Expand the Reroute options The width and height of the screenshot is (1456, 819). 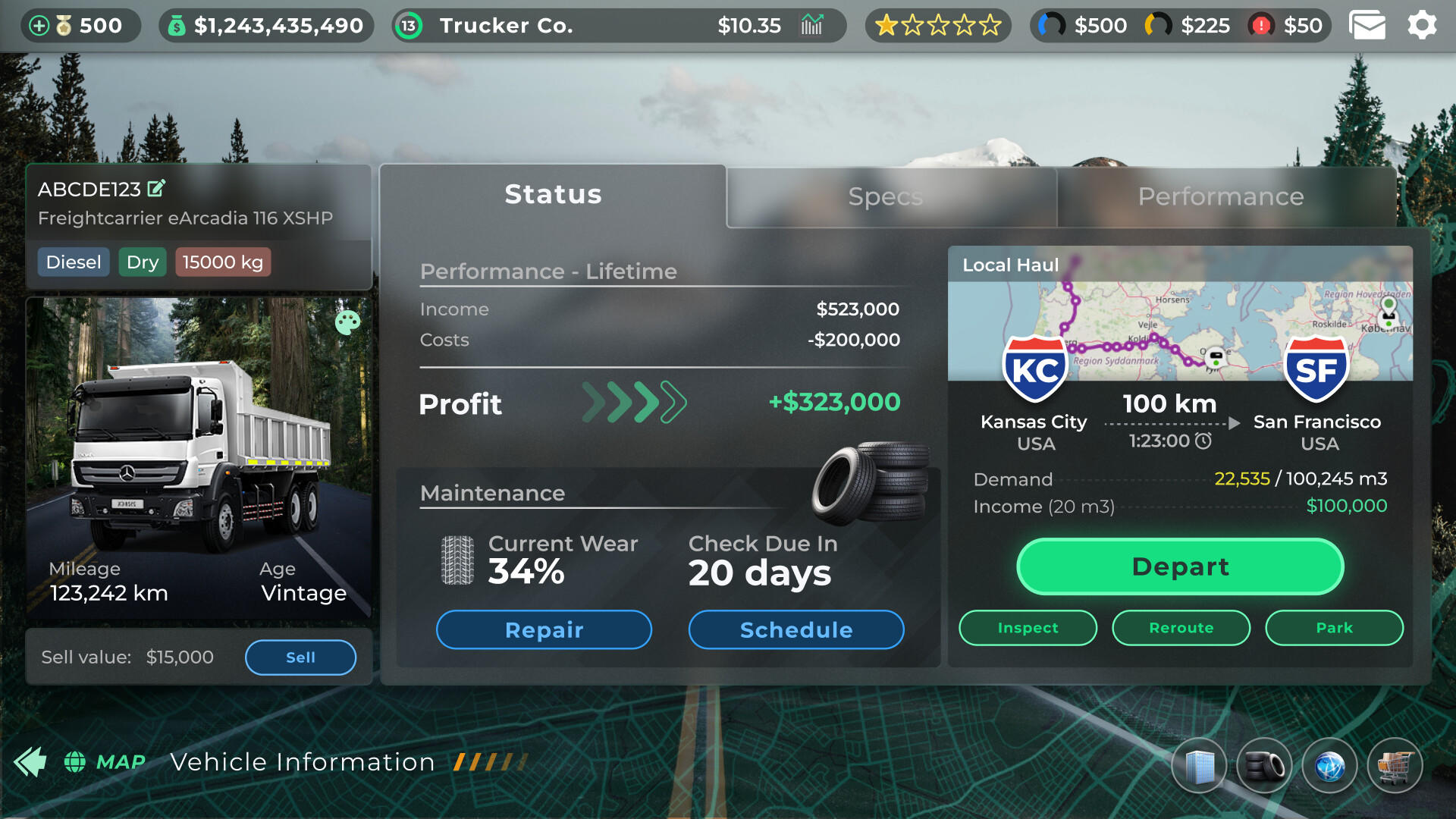(x=1182, y=627)
